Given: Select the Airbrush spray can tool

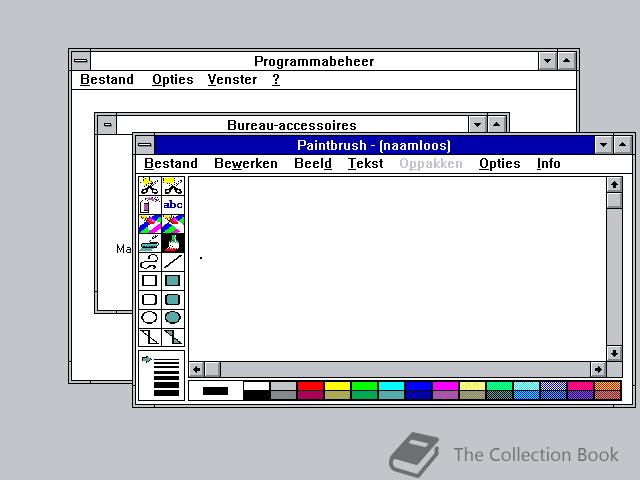Looking at the screenshot, I should pyautogui.click(x=150, y=204).
